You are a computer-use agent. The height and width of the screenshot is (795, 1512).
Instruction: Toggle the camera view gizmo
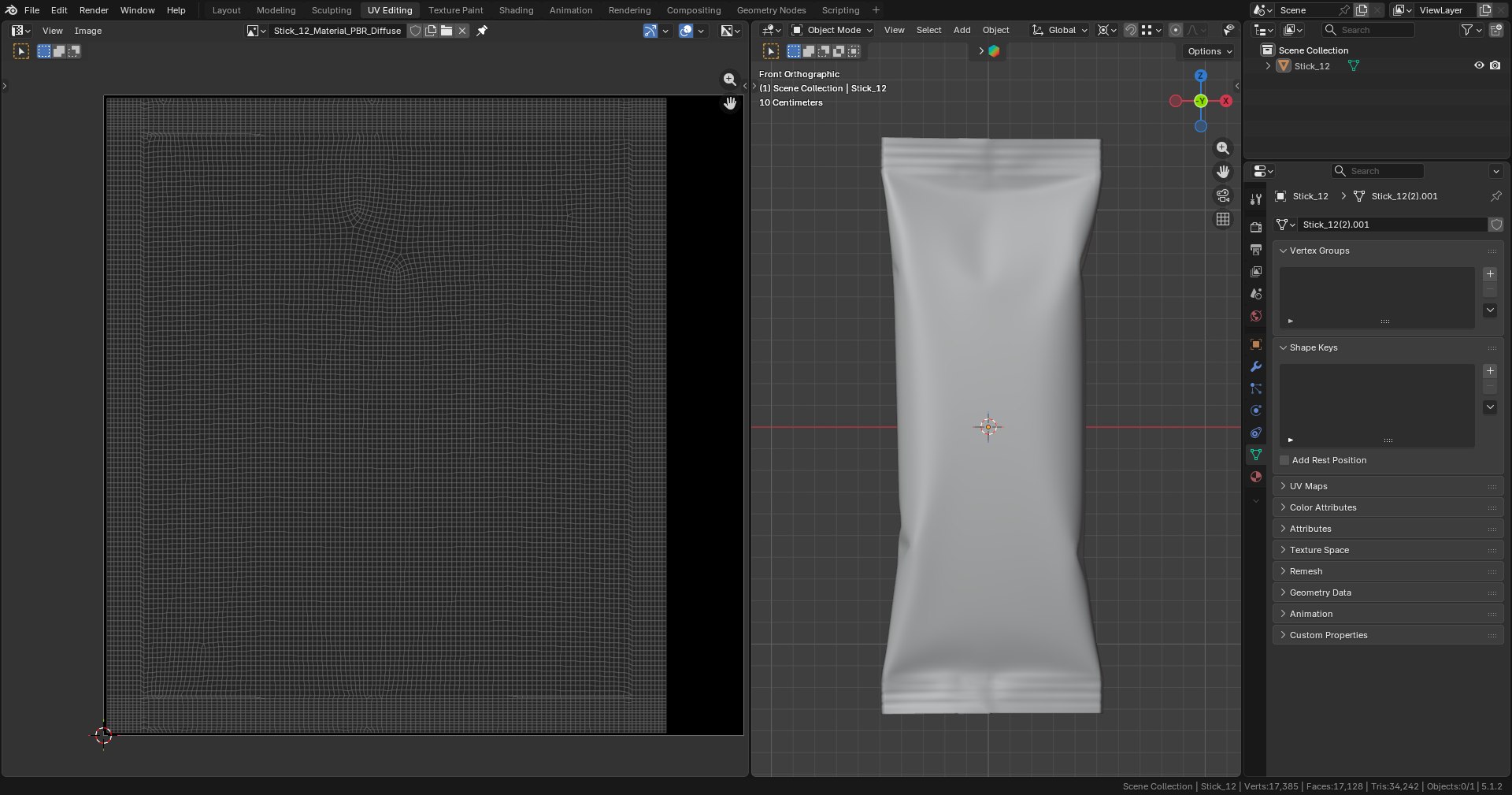[x=1222, y=195]
